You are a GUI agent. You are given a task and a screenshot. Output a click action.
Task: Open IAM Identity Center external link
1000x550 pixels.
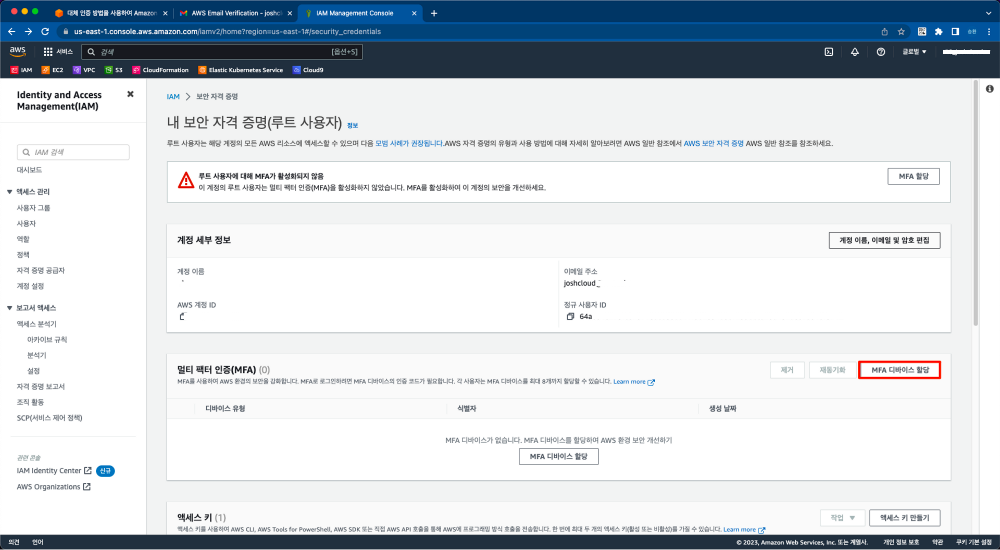pos(54,470)
